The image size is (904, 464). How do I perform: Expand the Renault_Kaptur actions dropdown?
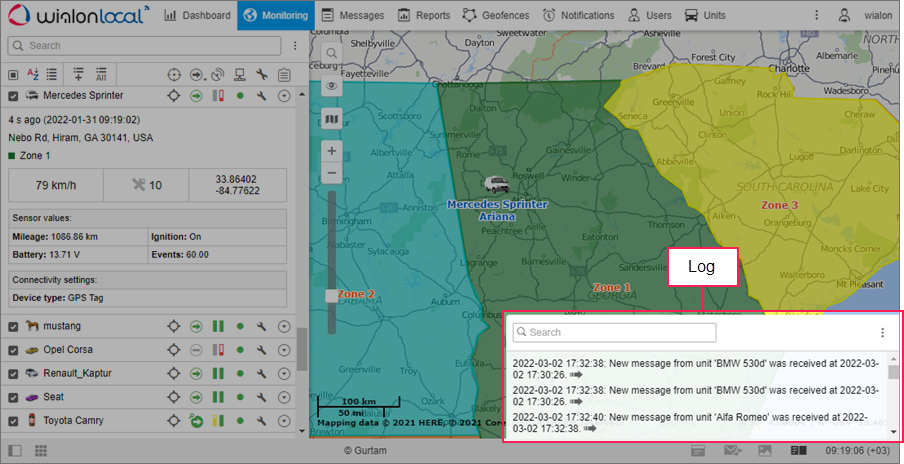click(284, 374)
